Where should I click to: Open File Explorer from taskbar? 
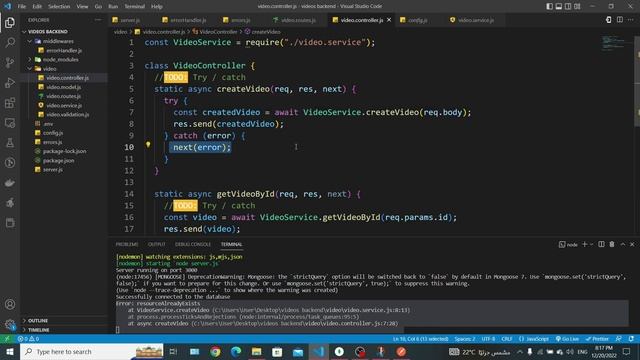[257, 351]
